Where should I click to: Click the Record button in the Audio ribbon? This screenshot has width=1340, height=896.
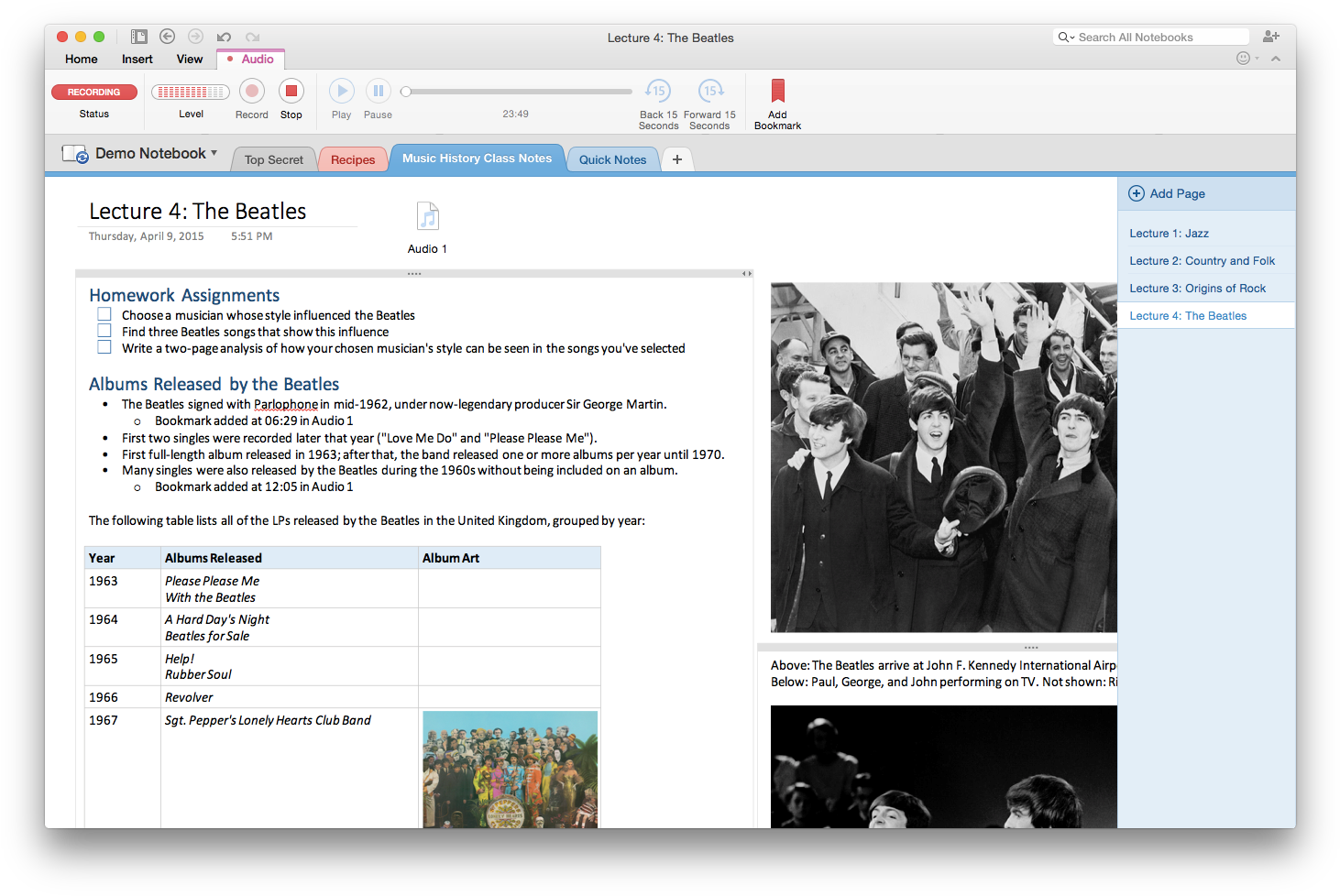[251, 92]
